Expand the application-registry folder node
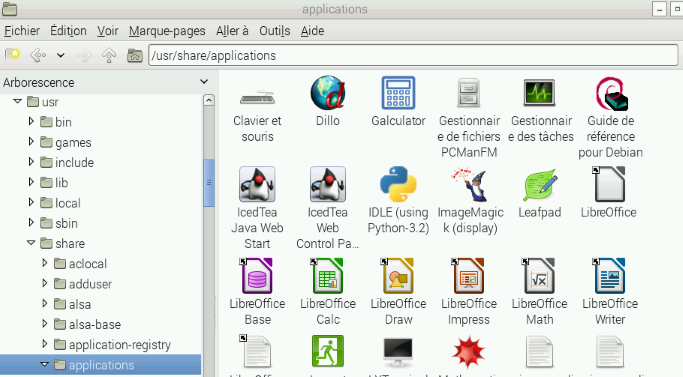683x377 pixels. [x=44, y=343]
